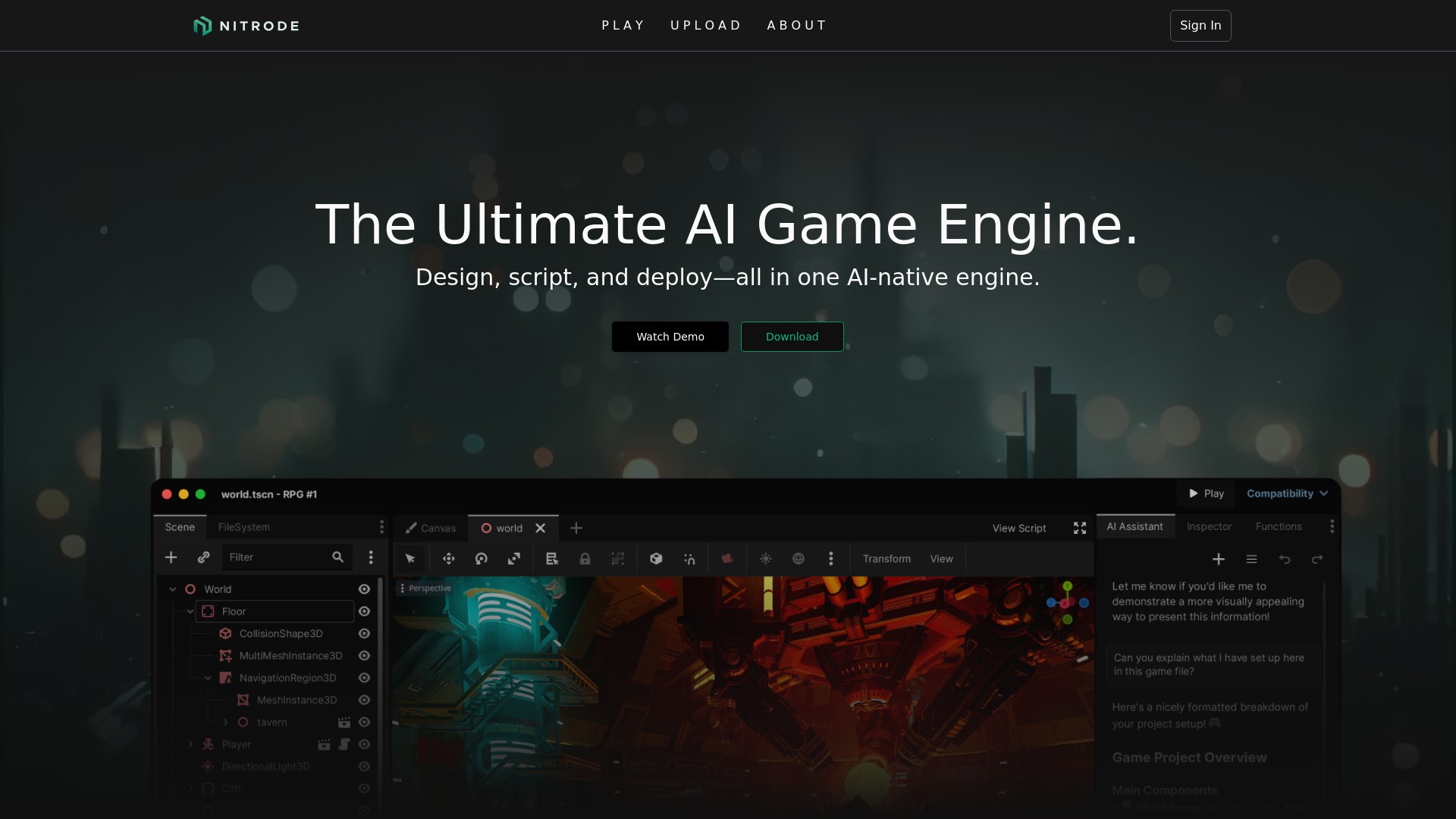
Task: Toggle visibility of the Floor node
Action: pyautogui.click(x=364, y=611)
